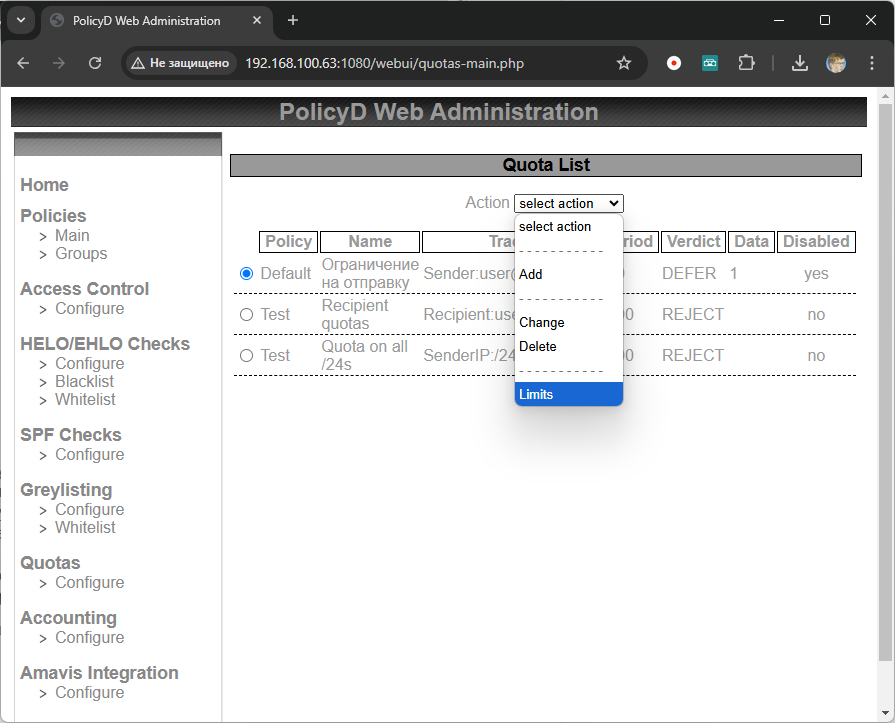The width and height of the screenshot is (895, 723).
Task: Open the Home sidebar link
Action: point(45,185)
